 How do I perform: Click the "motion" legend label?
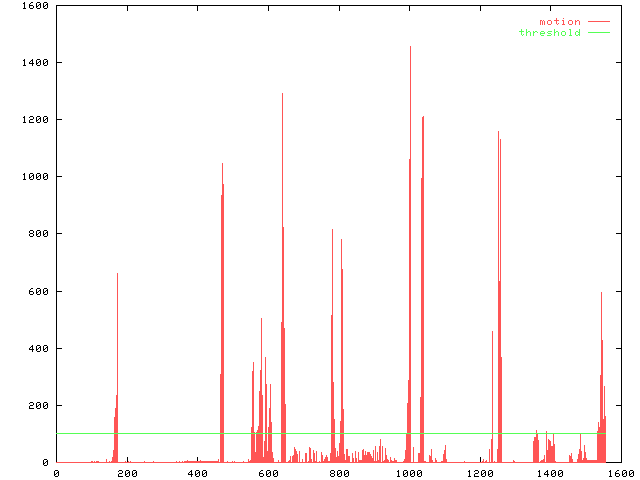pos(559,21)
